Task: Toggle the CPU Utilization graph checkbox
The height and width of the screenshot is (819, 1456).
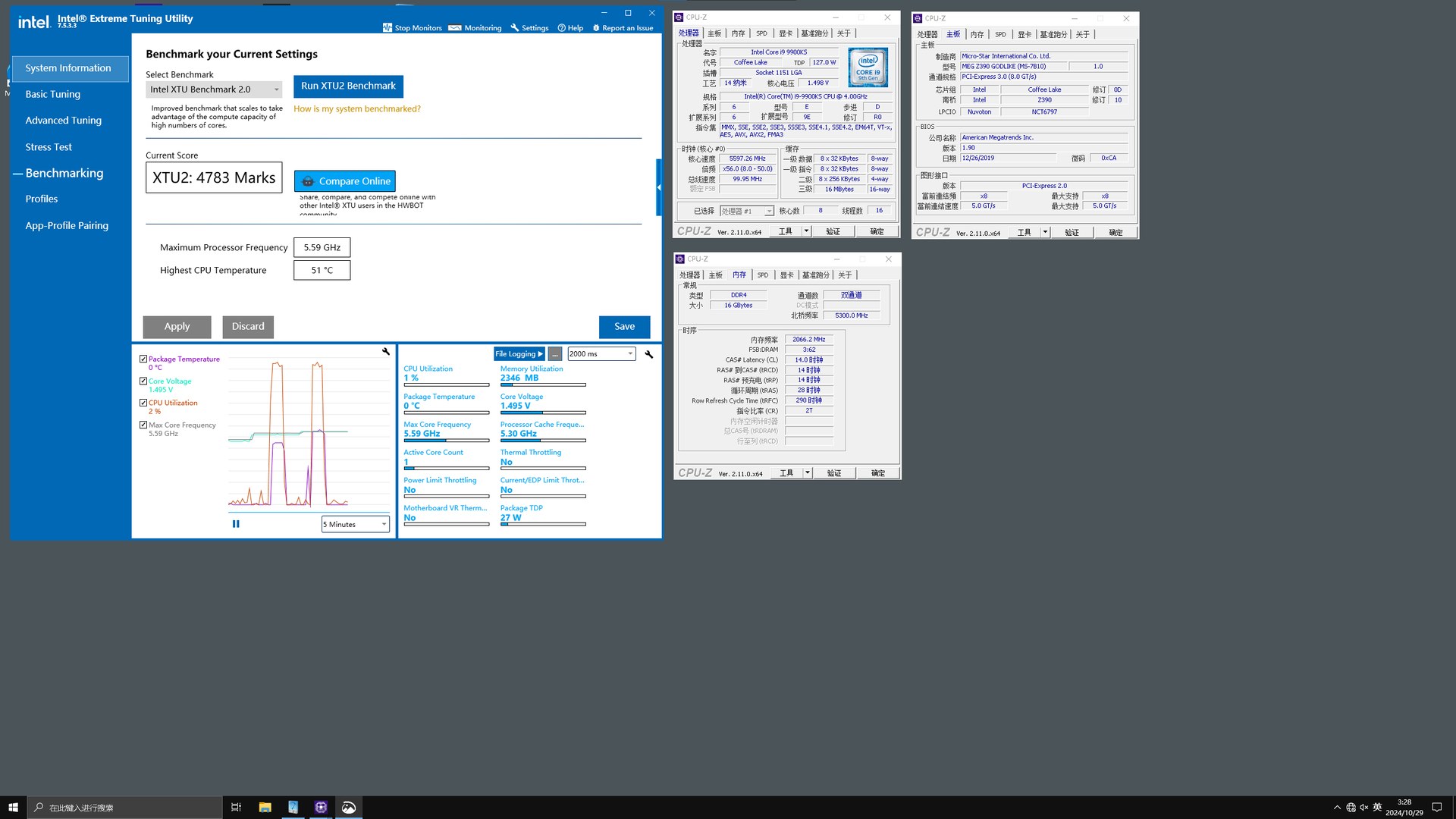Action: click(143, 403)
